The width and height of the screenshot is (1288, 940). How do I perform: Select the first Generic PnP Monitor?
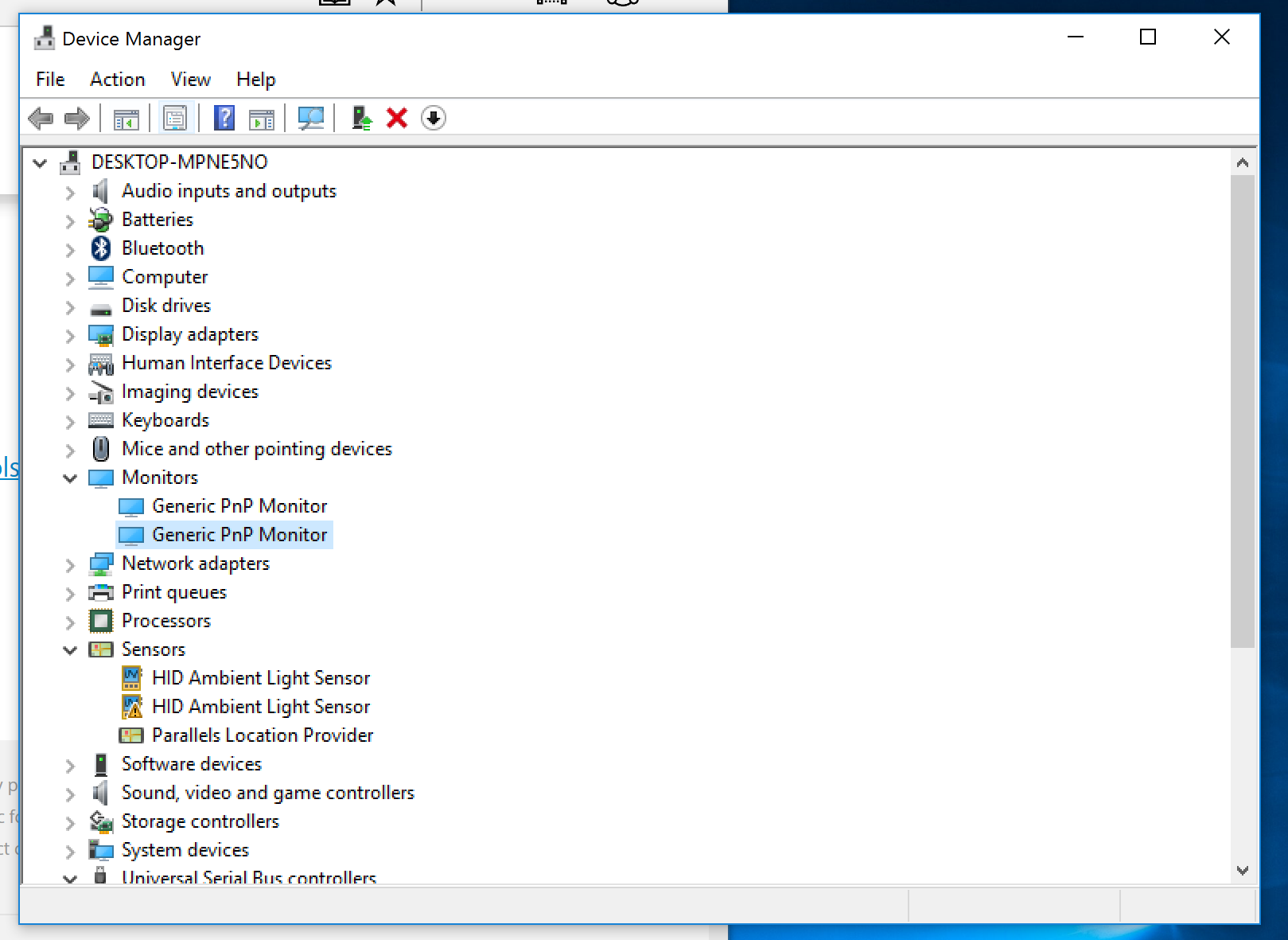pos(239,506)
